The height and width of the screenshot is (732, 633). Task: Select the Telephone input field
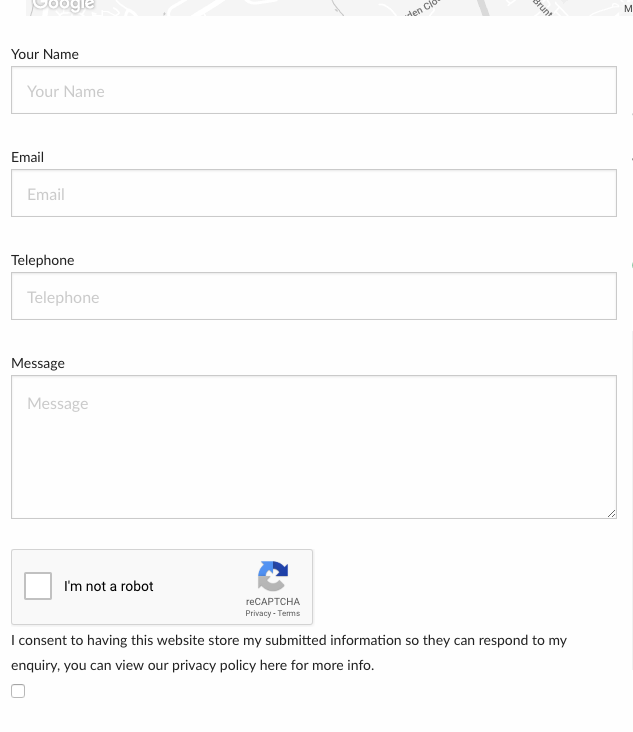click(x=314, y=296)
